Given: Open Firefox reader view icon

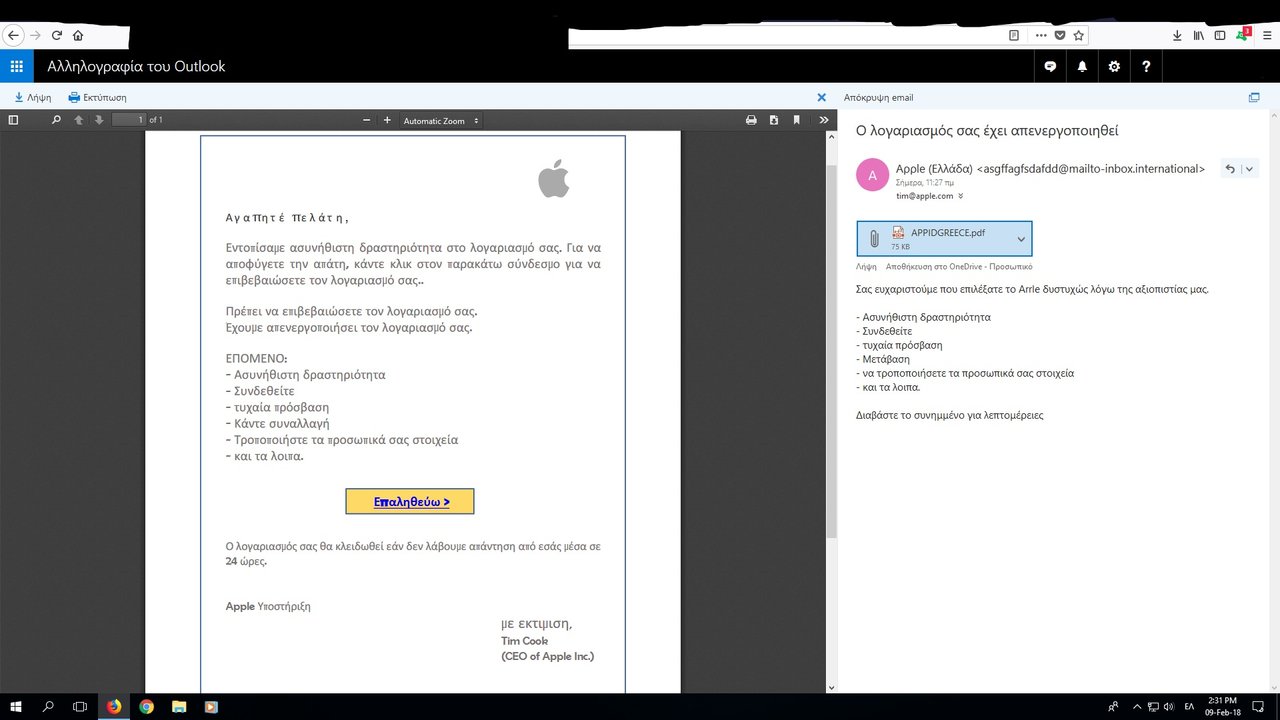Looking at the screenshot, I should click(x=1014, y=35).
